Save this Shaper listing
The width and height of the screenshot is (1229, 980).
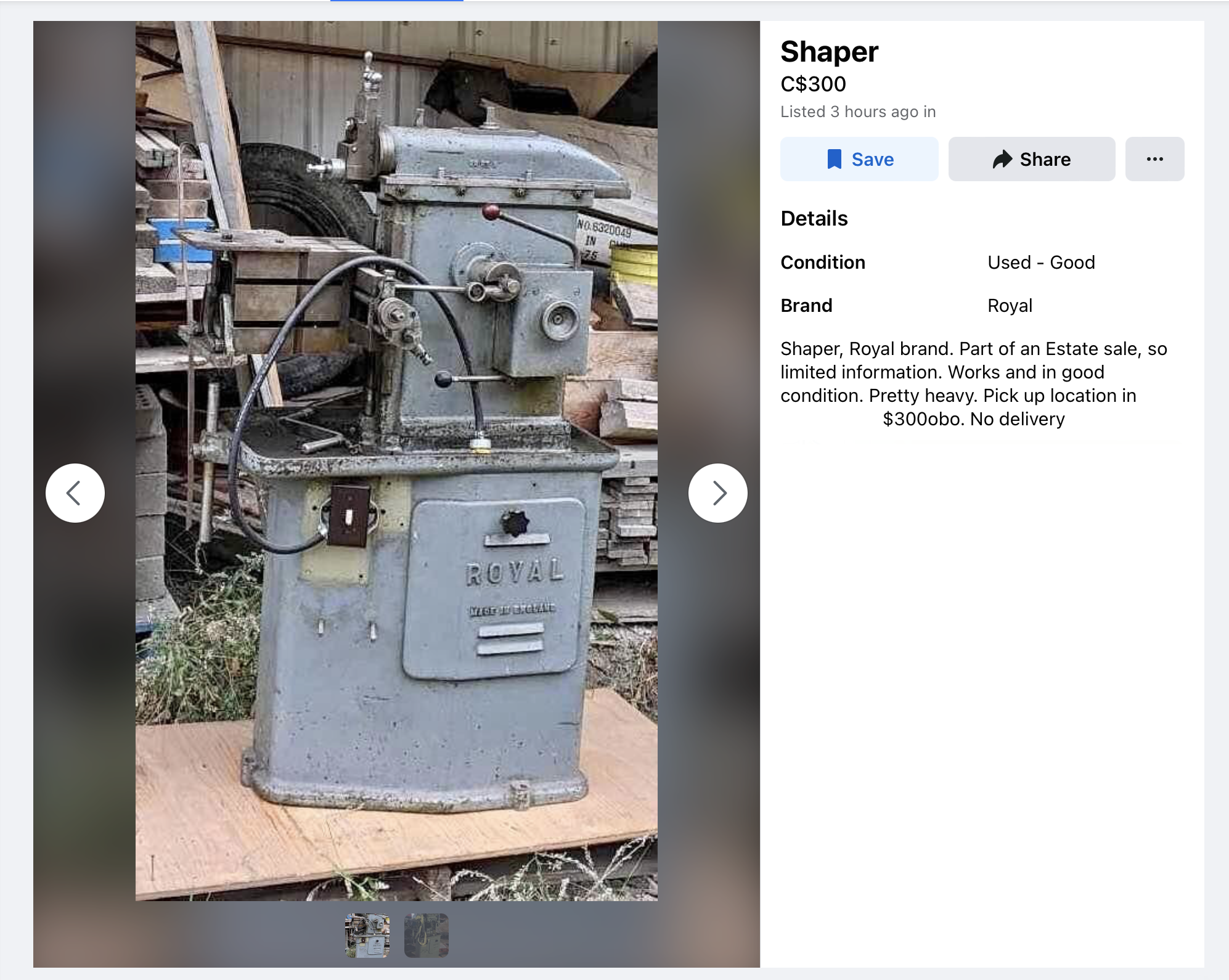tap(859, 159)
